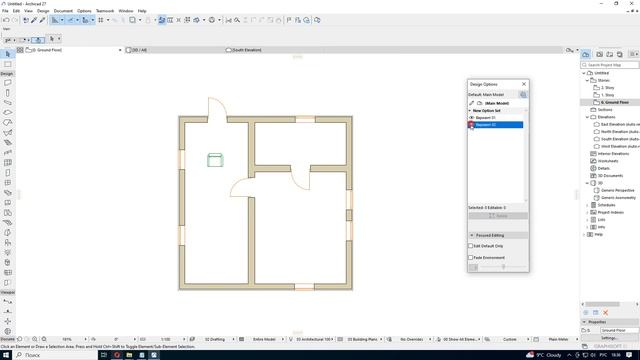
Task: Toggle the eye icon for the first design option
Action: click(x=471, y=118)
